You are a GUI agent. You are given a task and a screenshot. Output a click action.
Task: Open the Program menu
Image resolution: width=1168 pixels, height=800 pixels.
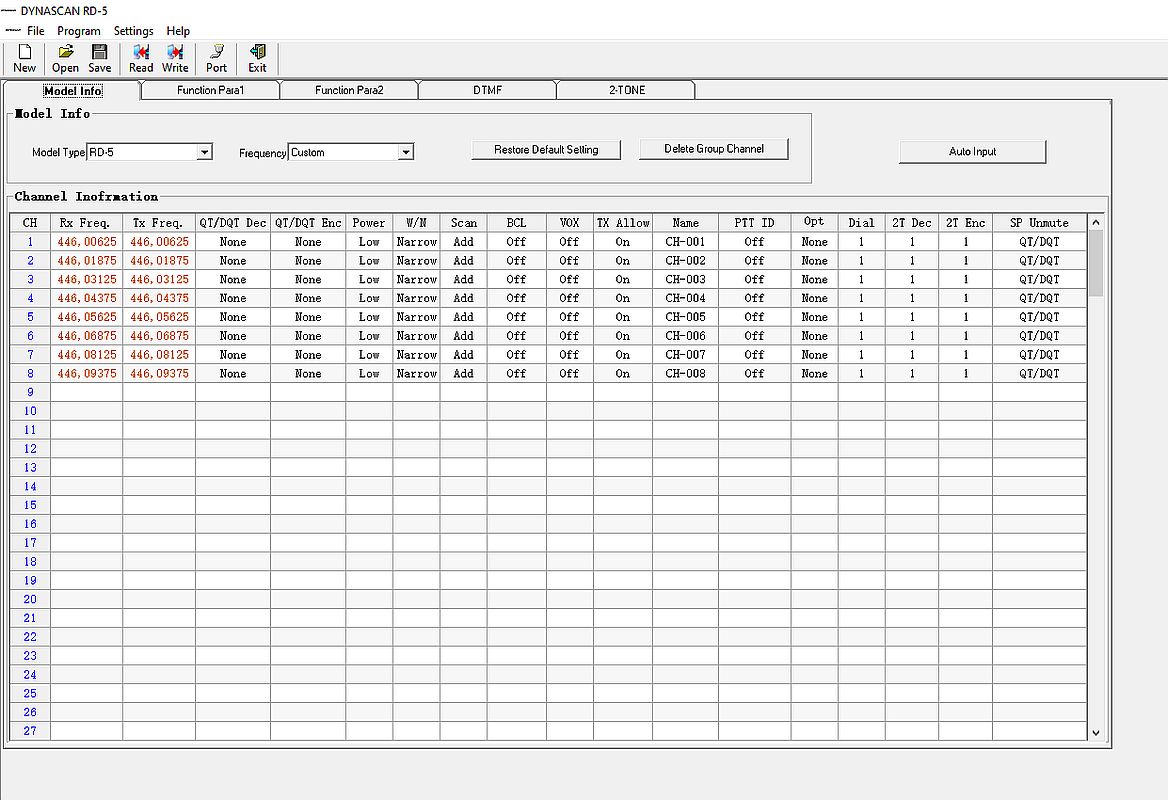(x=79, y=31)
